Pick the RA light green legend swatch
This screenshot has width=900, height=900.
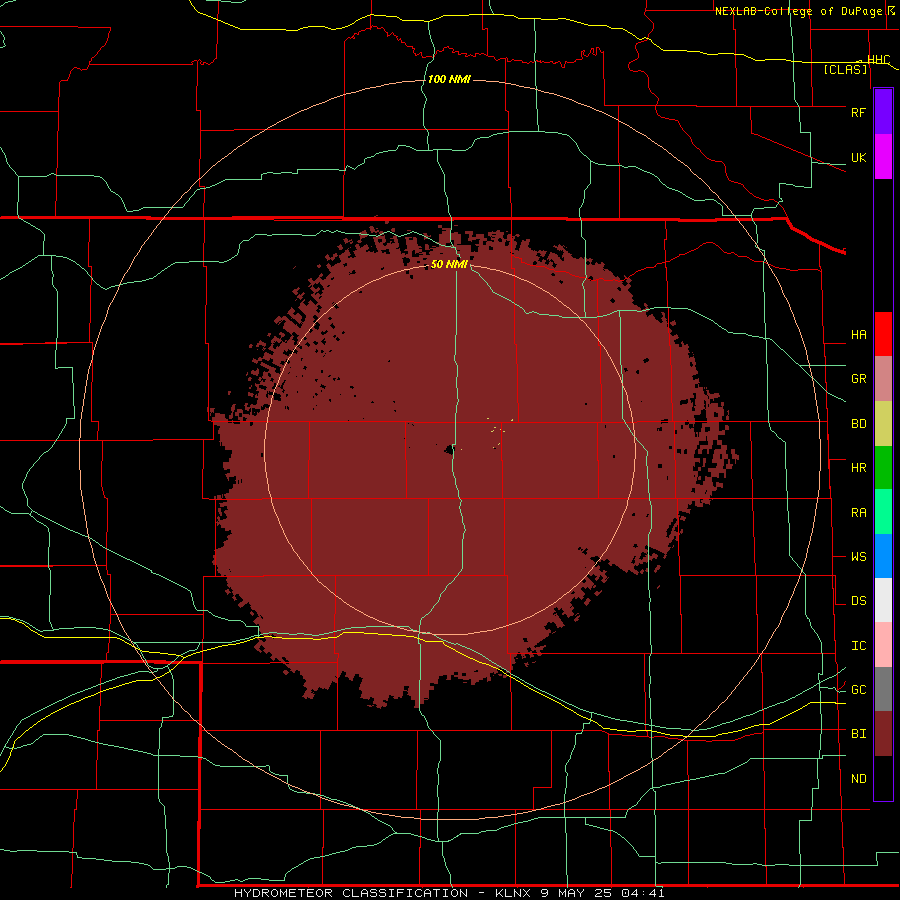[883, 512]
